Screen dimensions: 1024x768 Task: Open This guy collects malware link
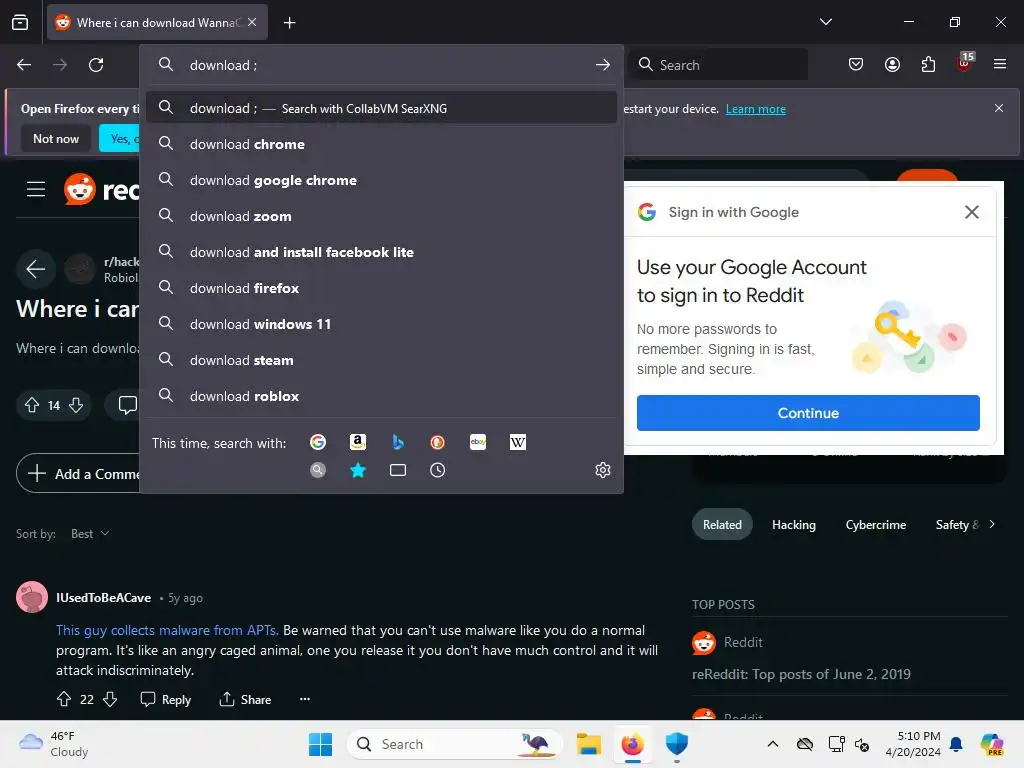[167, 630]
